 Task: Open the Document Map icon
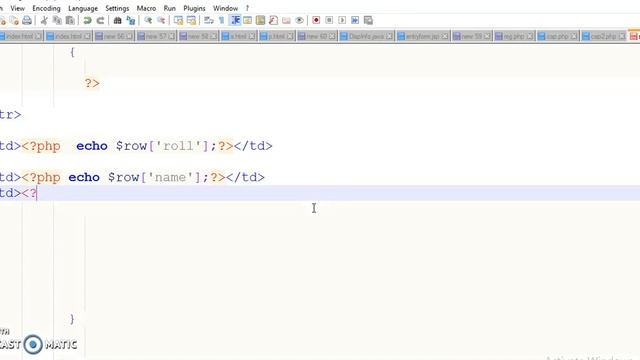tap(260, 20)
